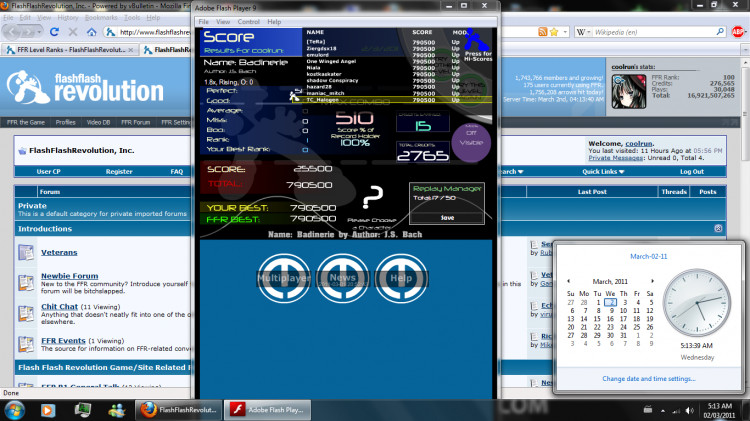
Task: Switch to FFR Level Ranks tab
Action: (x=70, y=50)
